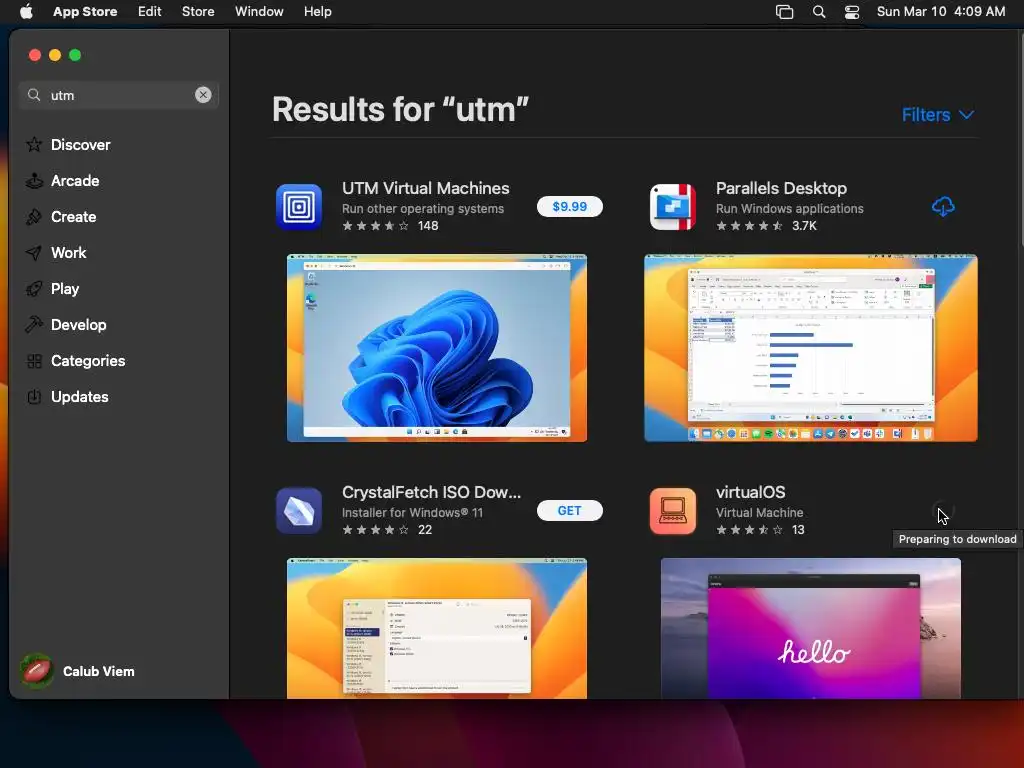This screenshot has height=768, width=1024.
Task: Click the Run Windows applications subtitle
Action: [x=790, y=208]
